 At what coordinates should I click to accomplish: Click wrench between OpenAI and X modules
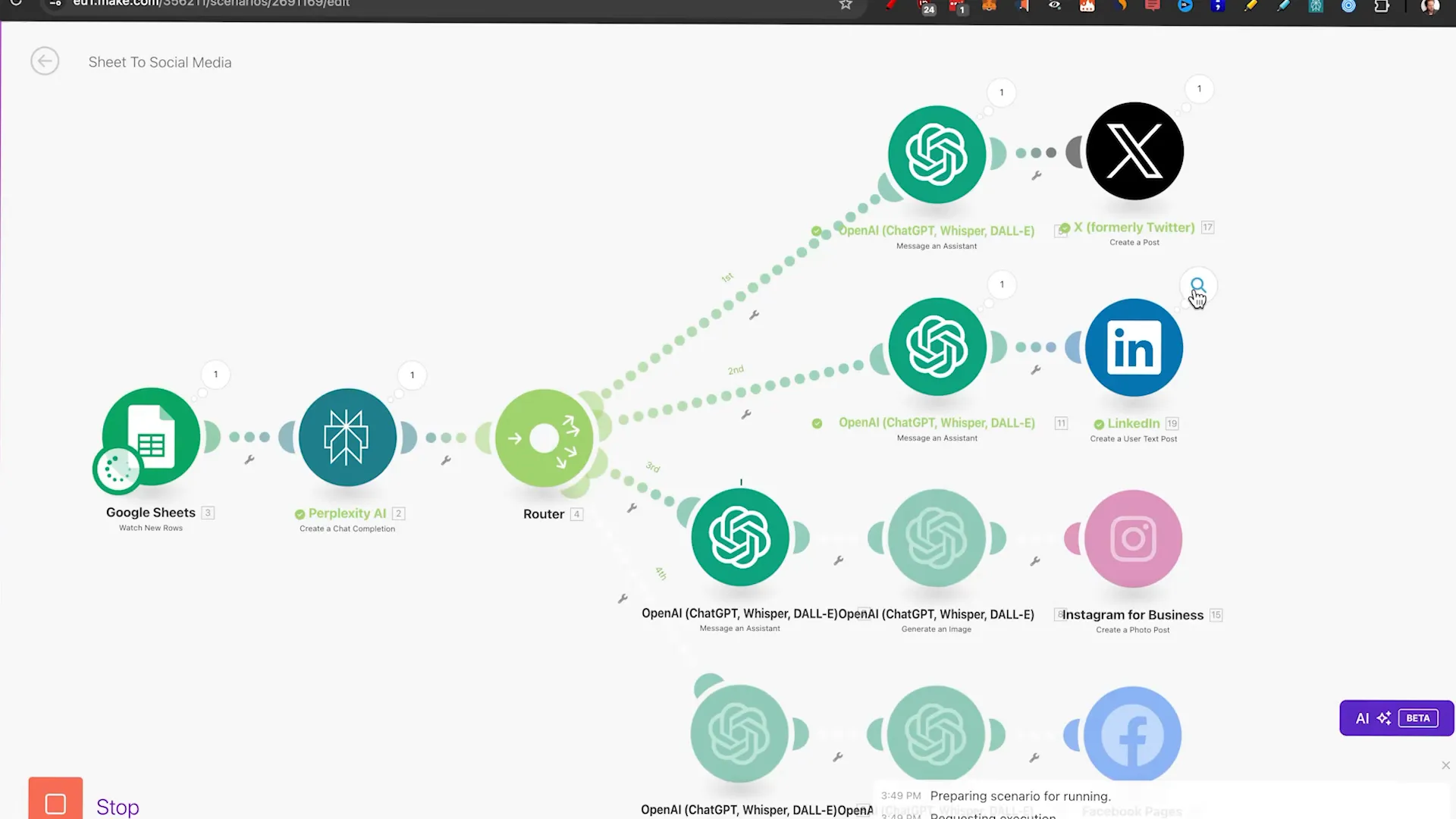(x=1037, y=176)
